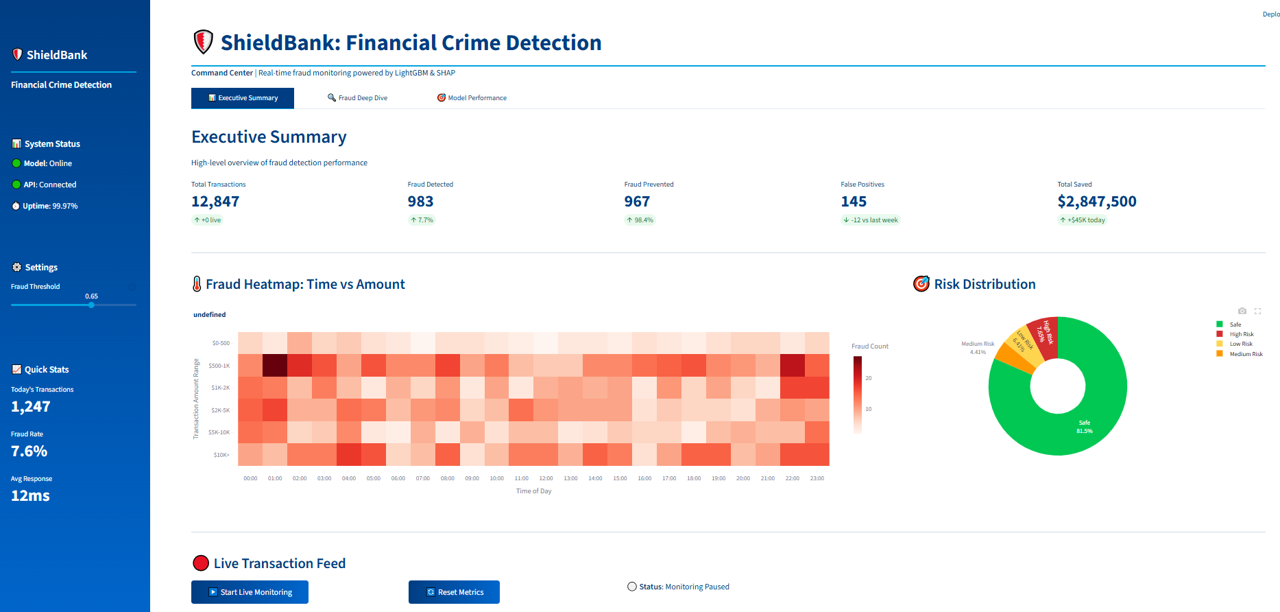Click the undefined title above the heatmap
Image resolution: width=1280 pixels, height=612 pixels.
click(x=209, y=315)
